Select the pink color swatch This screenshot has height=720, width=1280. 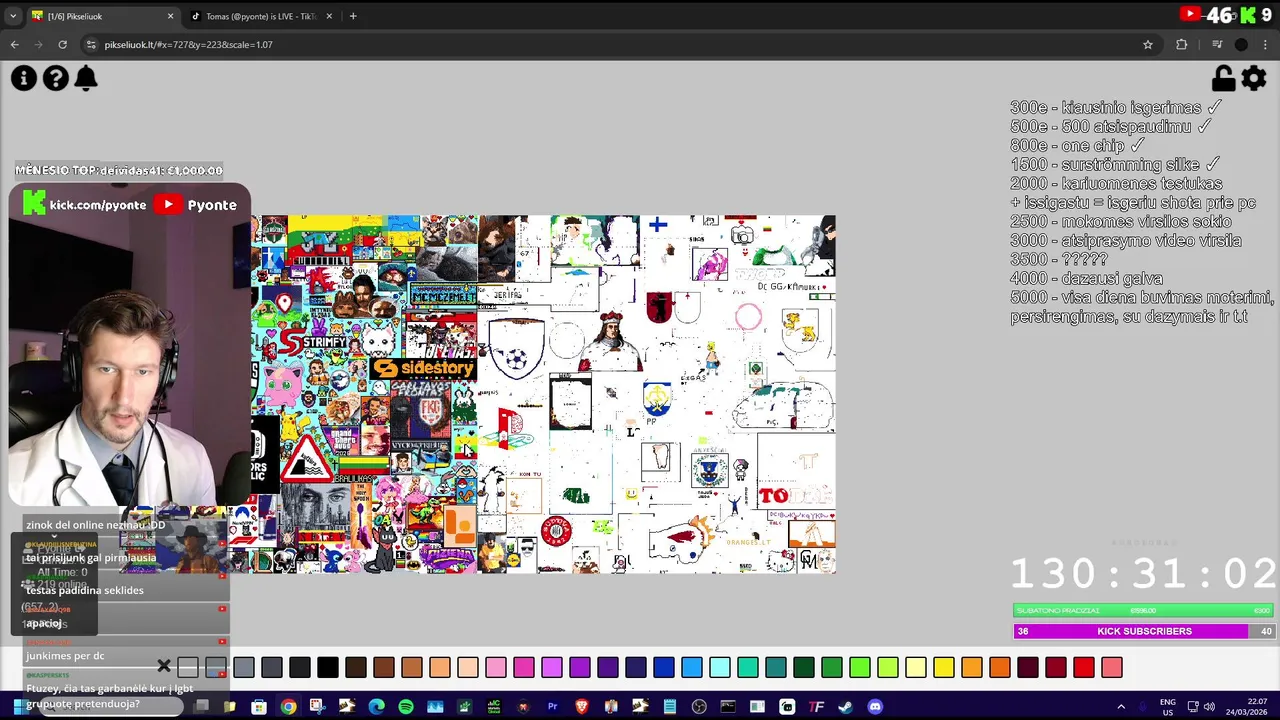tap(496, 667)
